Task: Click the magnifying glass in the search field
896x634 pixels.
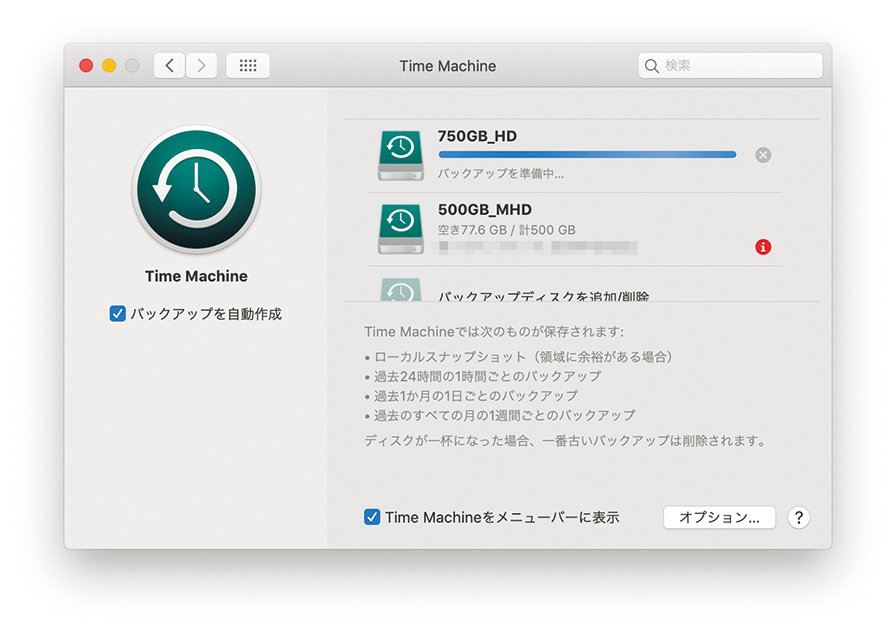Action: [652, 66]
